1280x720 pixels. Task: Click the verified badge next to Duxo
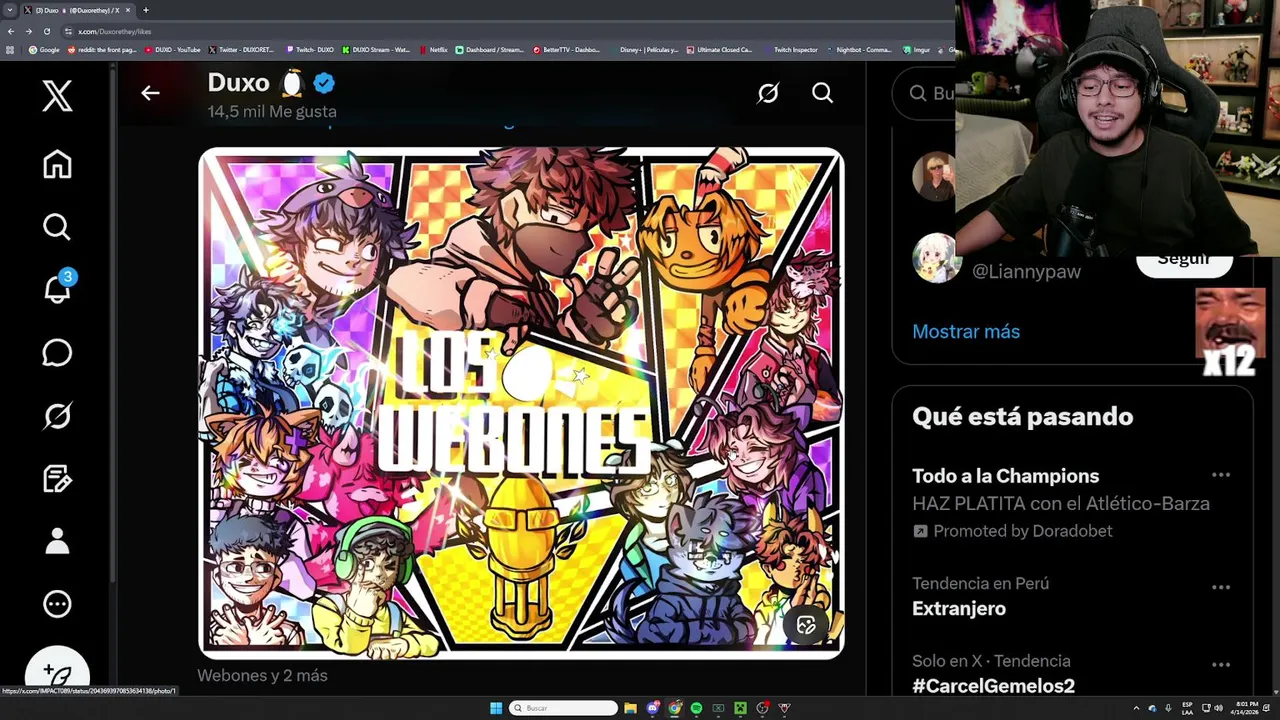(x=324, y=83)
